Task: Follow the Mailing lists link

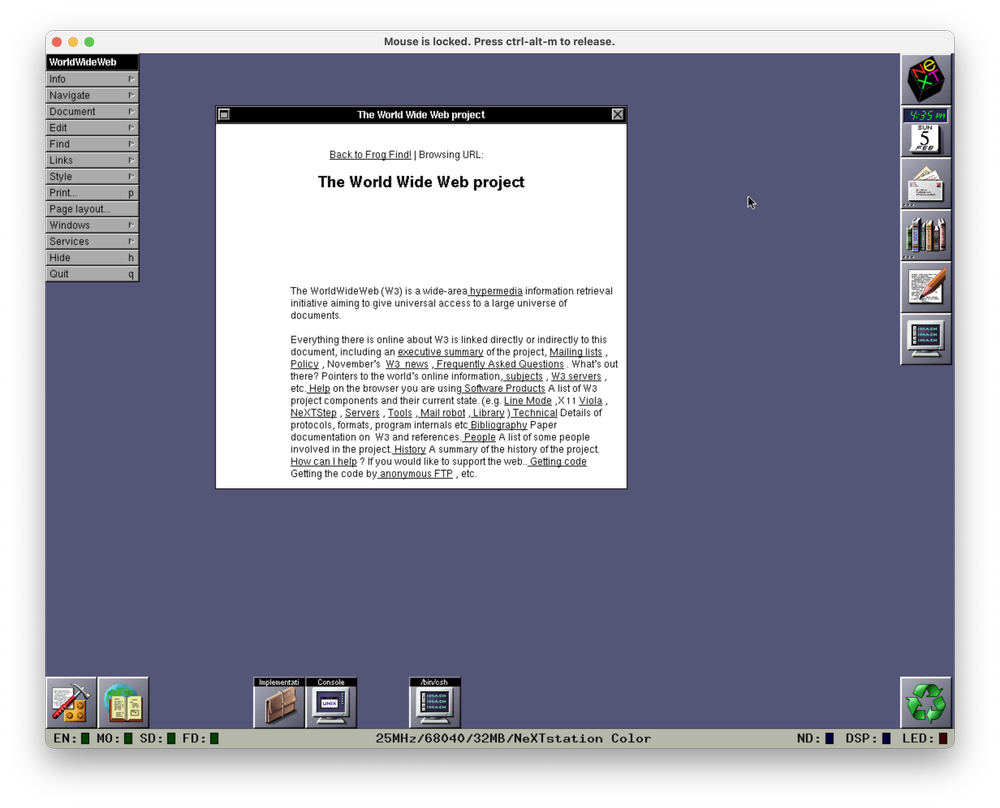Action: pos(575,352)
